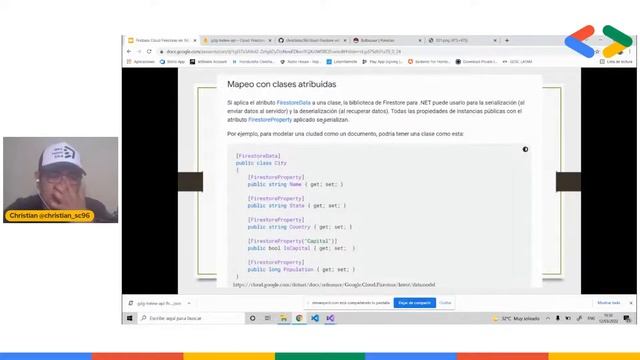This screenshot has height=360, width=640.
Task: Open the Aplicaciones bookmarks shortcut
Action: 140,62
